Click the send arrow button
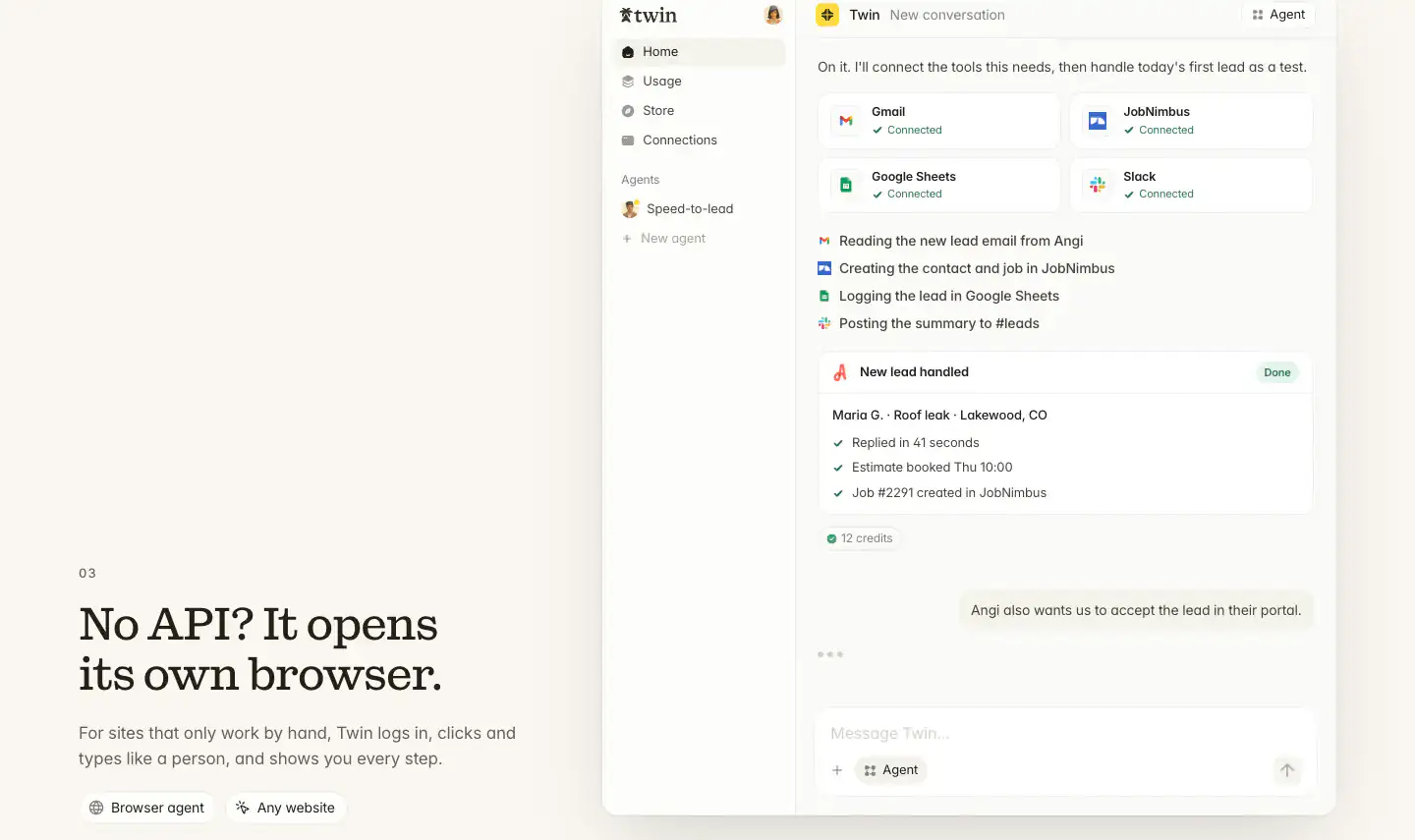 (1287, 770)
